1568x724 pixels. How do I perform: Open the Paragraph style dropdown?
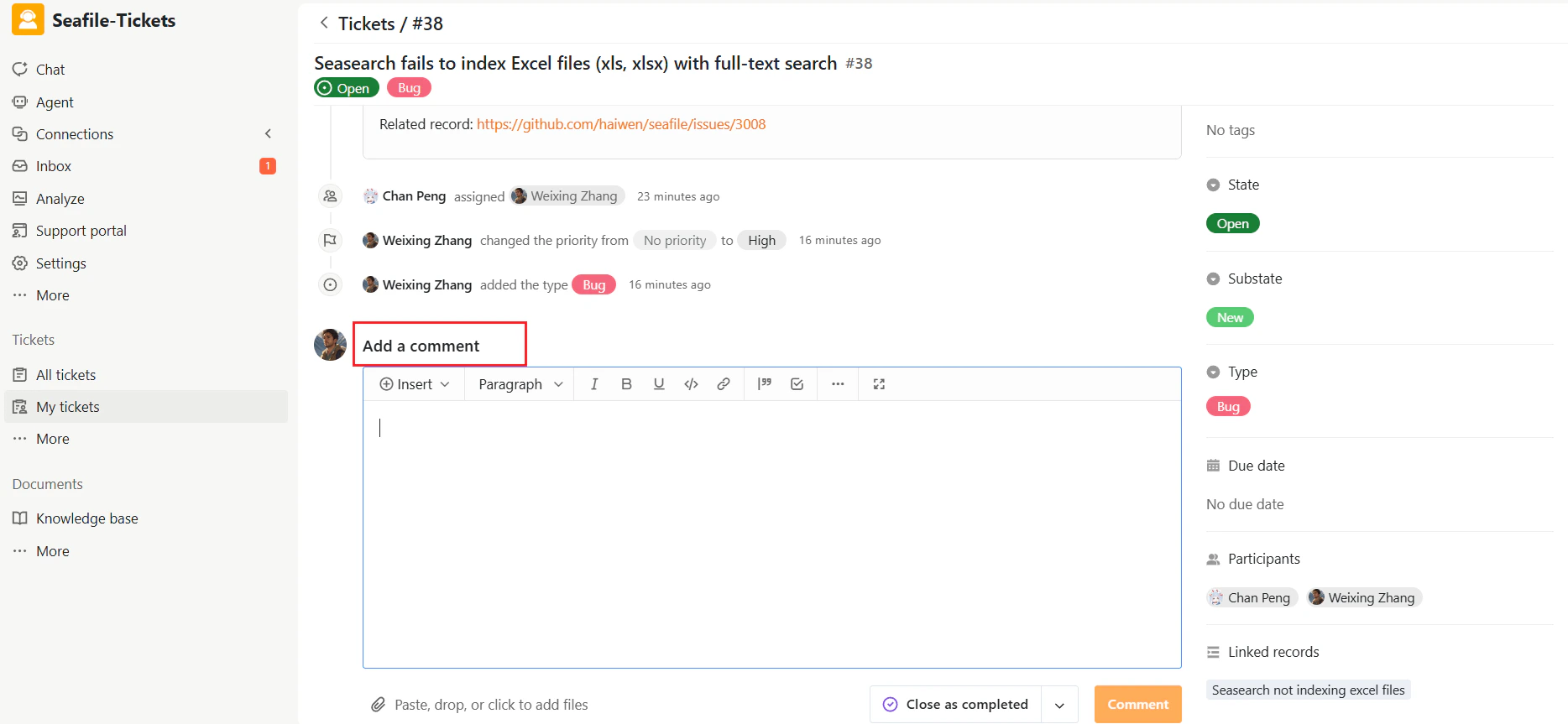pyautogui.click(x=520, y=384)
